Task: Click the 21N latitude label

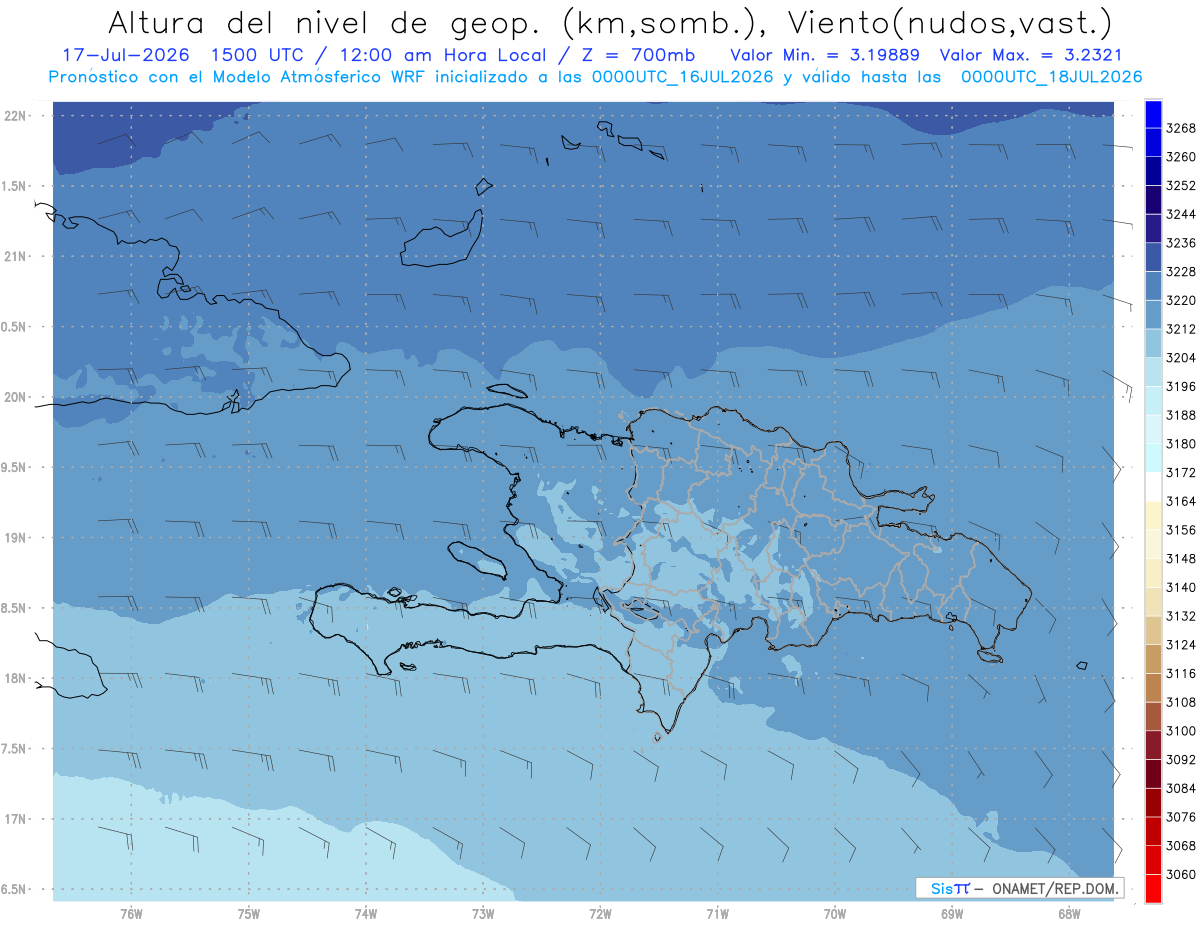Action: point(17,257)
